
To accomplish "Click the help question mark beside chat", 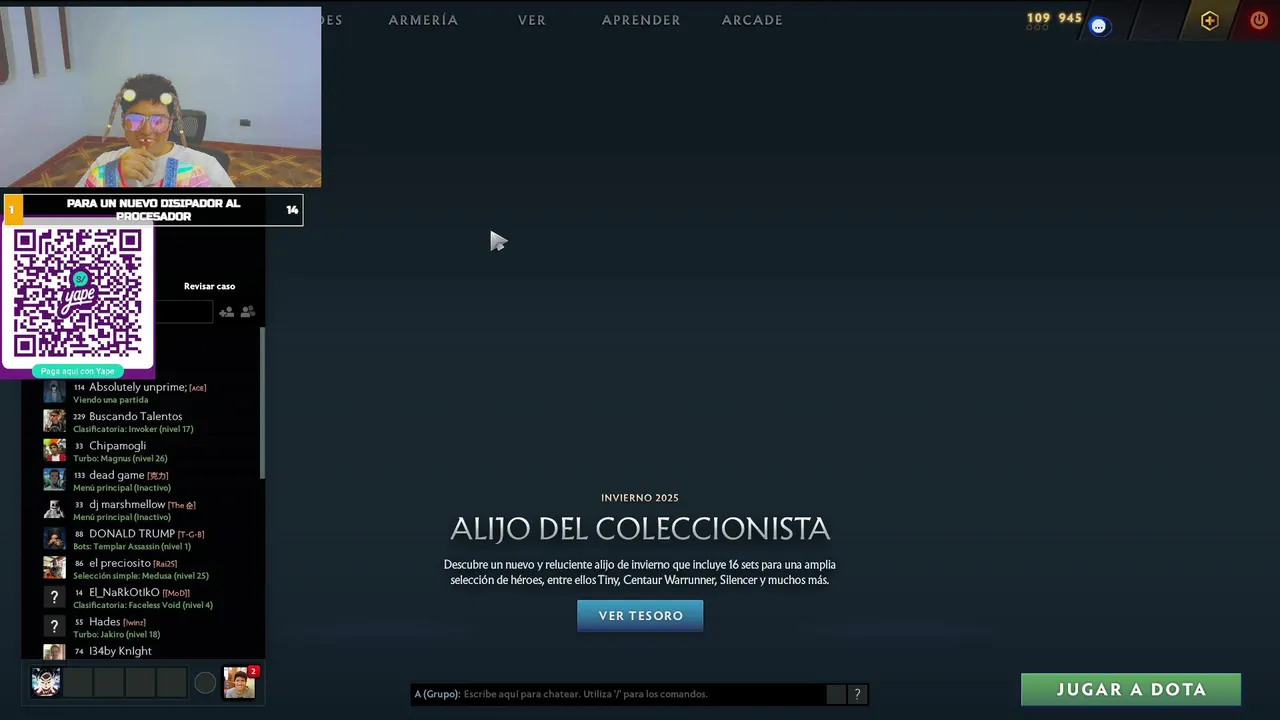I will point(857,694).
